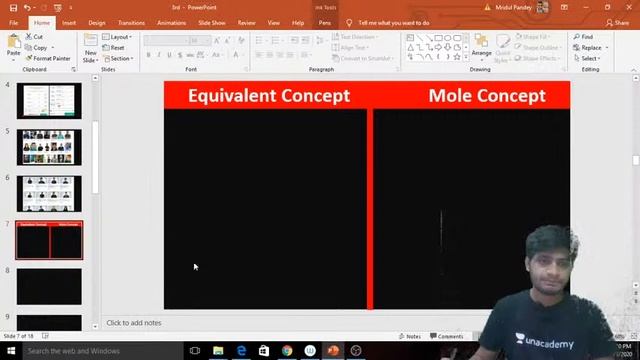Launch Microsoft Edge from the taskbar

[241, 351]
